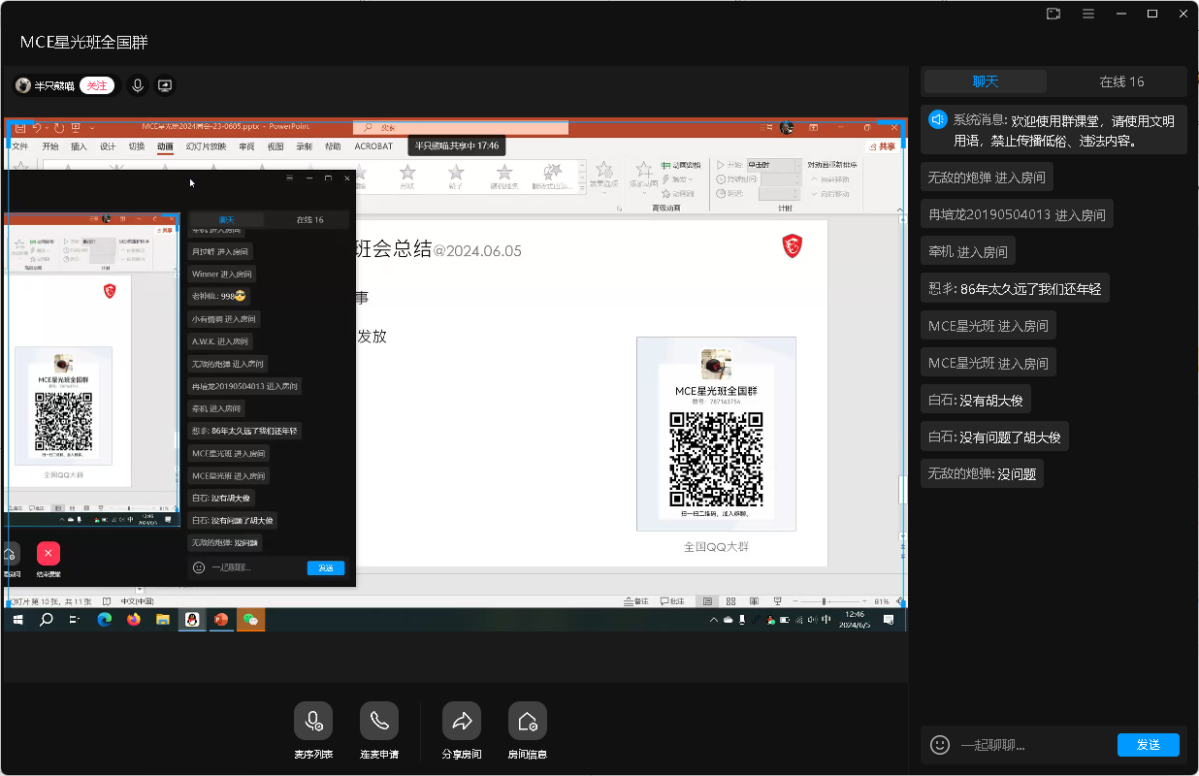The height and width of the screenshot is (776, 1199).
Task: Open the 设计 ribbon tab in PowerPoint
Action: 108,146
